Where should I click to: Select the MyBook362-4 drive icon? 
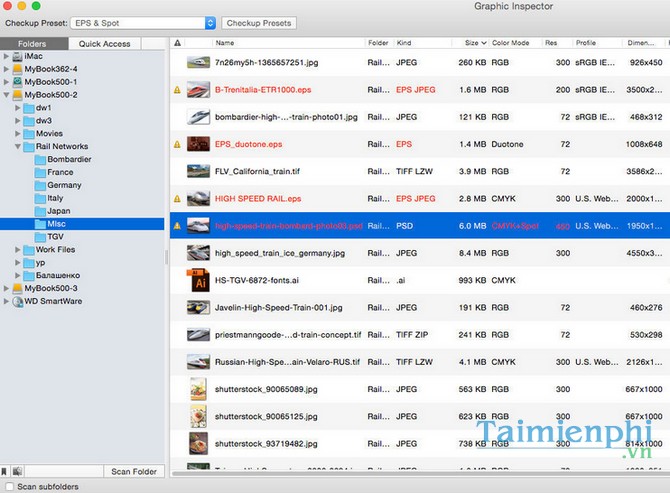[x=18, y=69]
